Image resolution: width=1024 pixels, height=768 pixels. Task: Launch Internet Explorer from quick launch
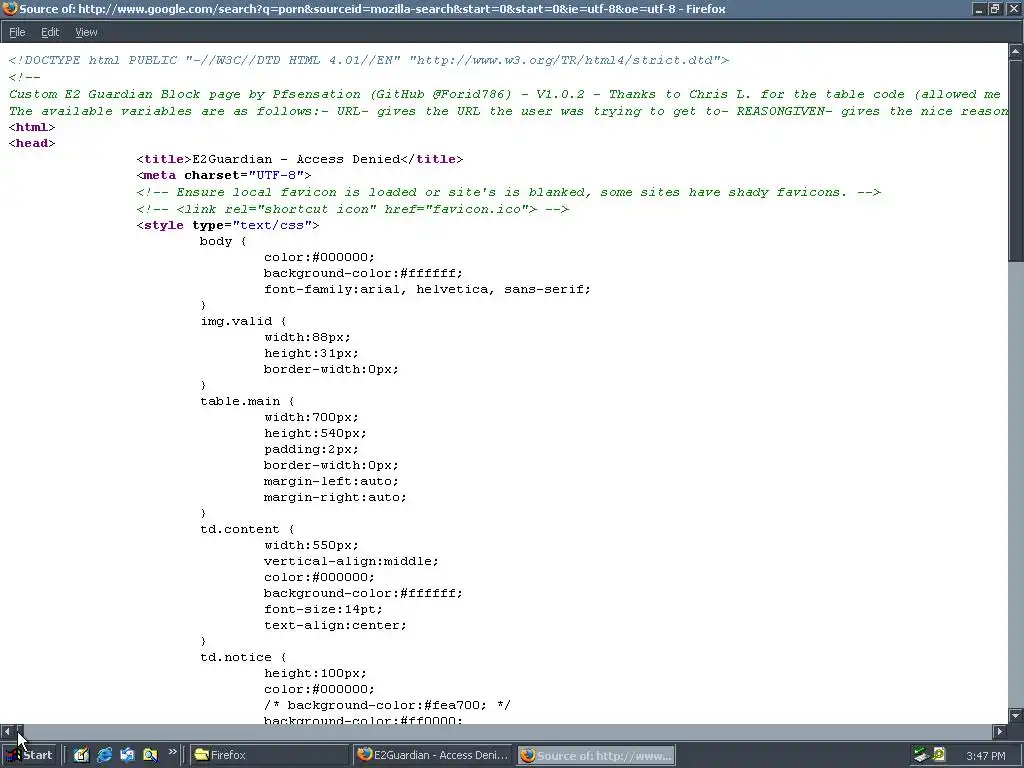coord(104,755)
